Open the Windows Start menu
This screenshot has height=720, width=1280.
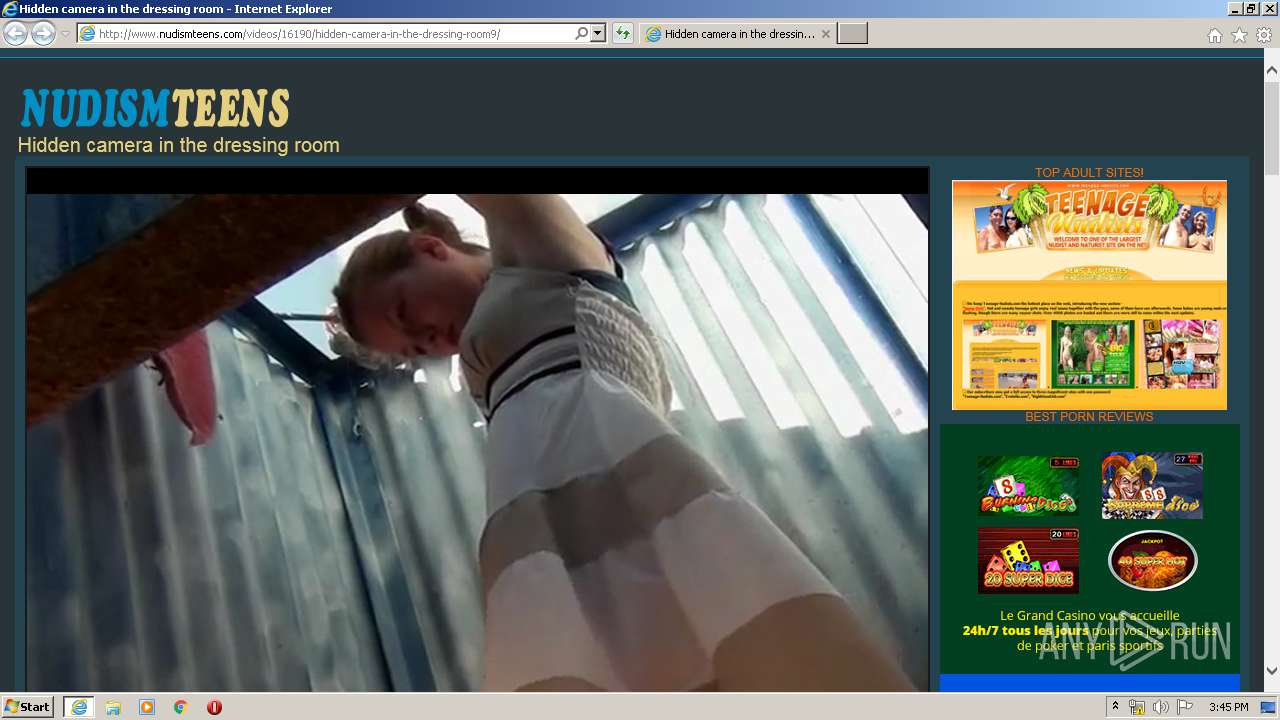click(x=27, y=707)
